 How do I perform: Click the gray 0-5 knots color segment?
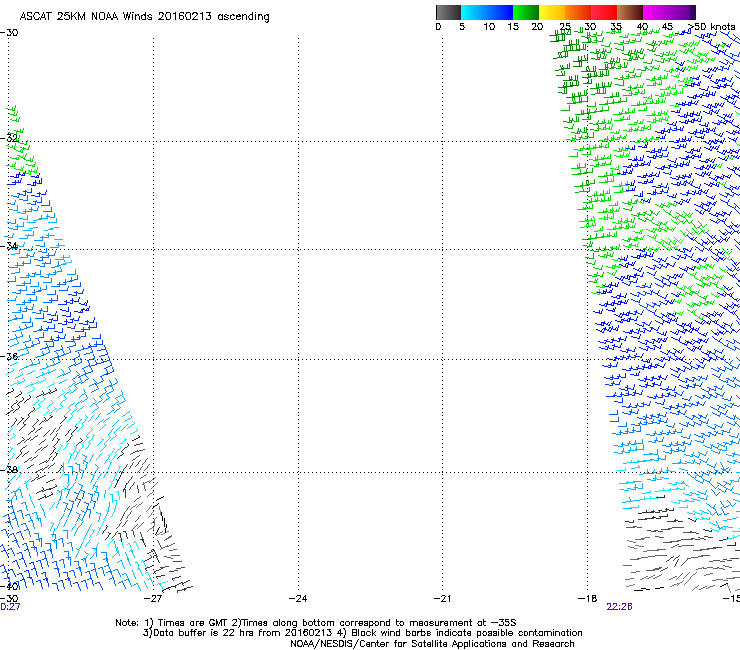pos(448,12)
